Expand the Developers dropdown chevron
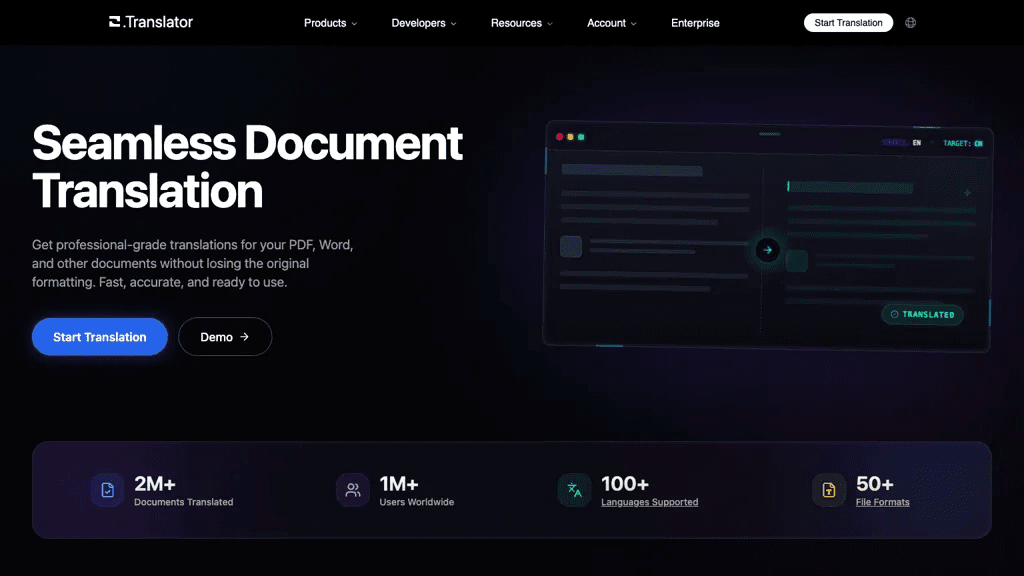The height and width of the screenshot is (576, 1024). [x=453, y=24]
